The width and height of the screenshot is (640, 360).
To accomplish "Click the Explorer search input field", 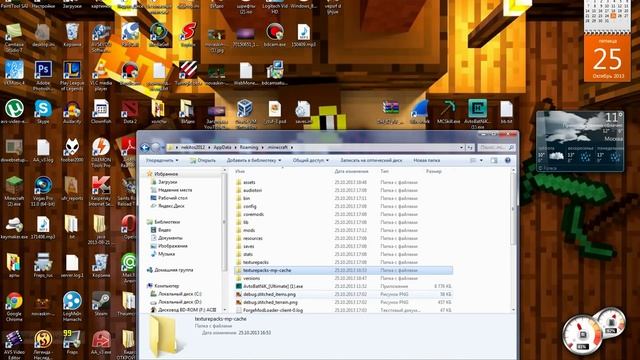I will (496, 147).
